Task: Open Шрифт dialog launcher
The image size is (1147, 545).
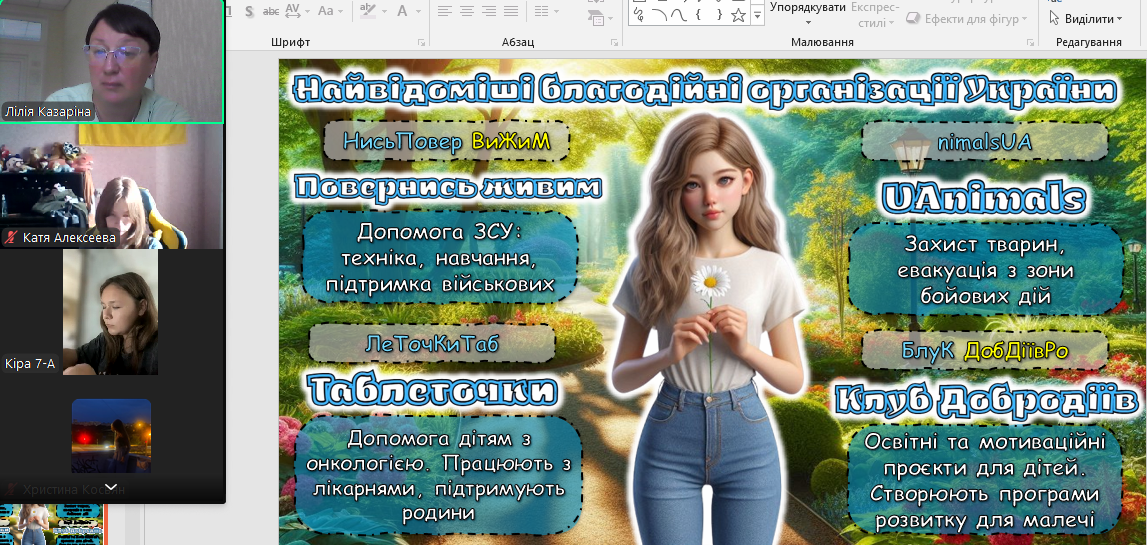Action: pyautogui.click(x=421, y=43)
